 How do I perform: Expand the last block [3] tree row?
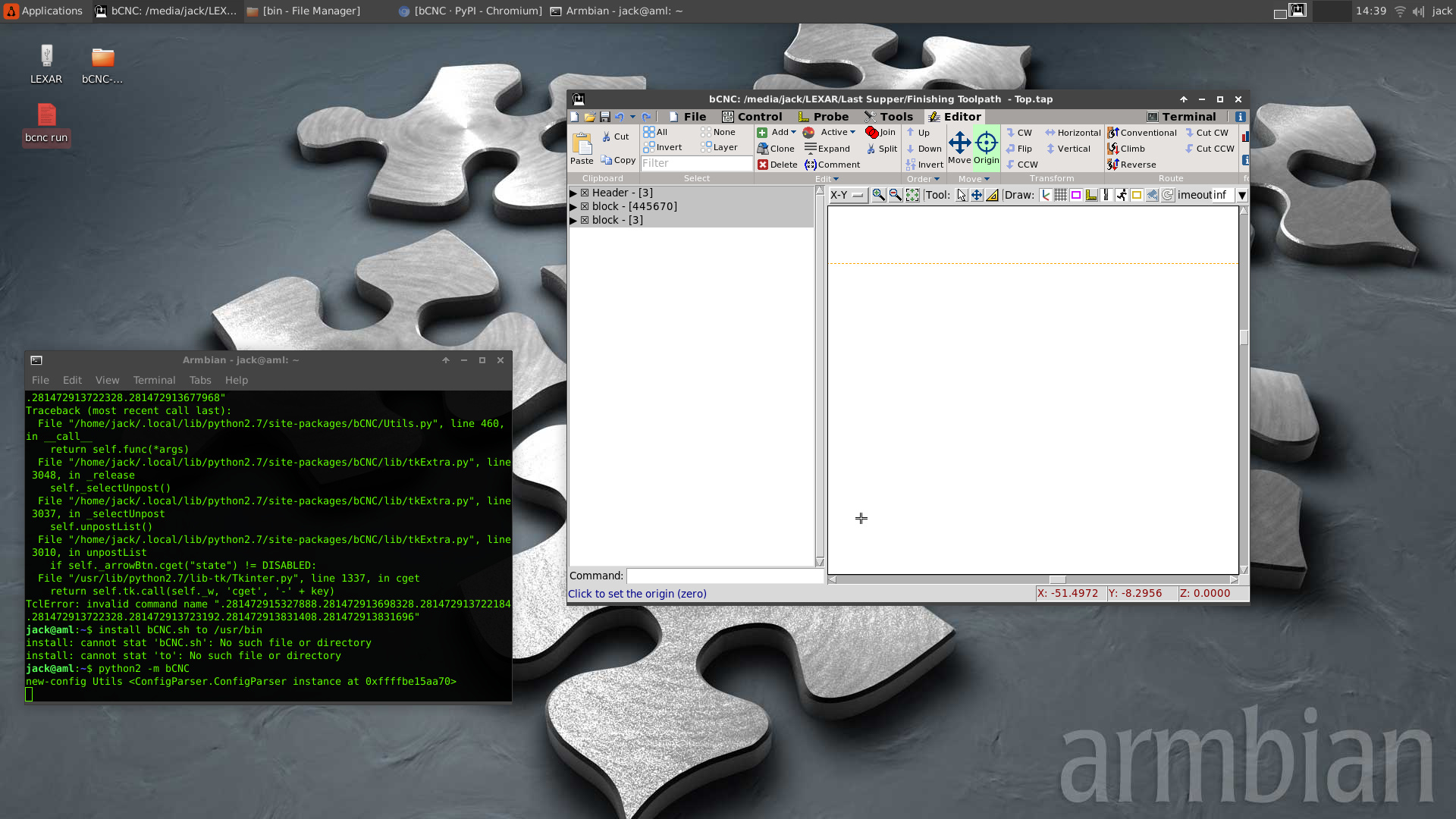[x=573, y=220]
